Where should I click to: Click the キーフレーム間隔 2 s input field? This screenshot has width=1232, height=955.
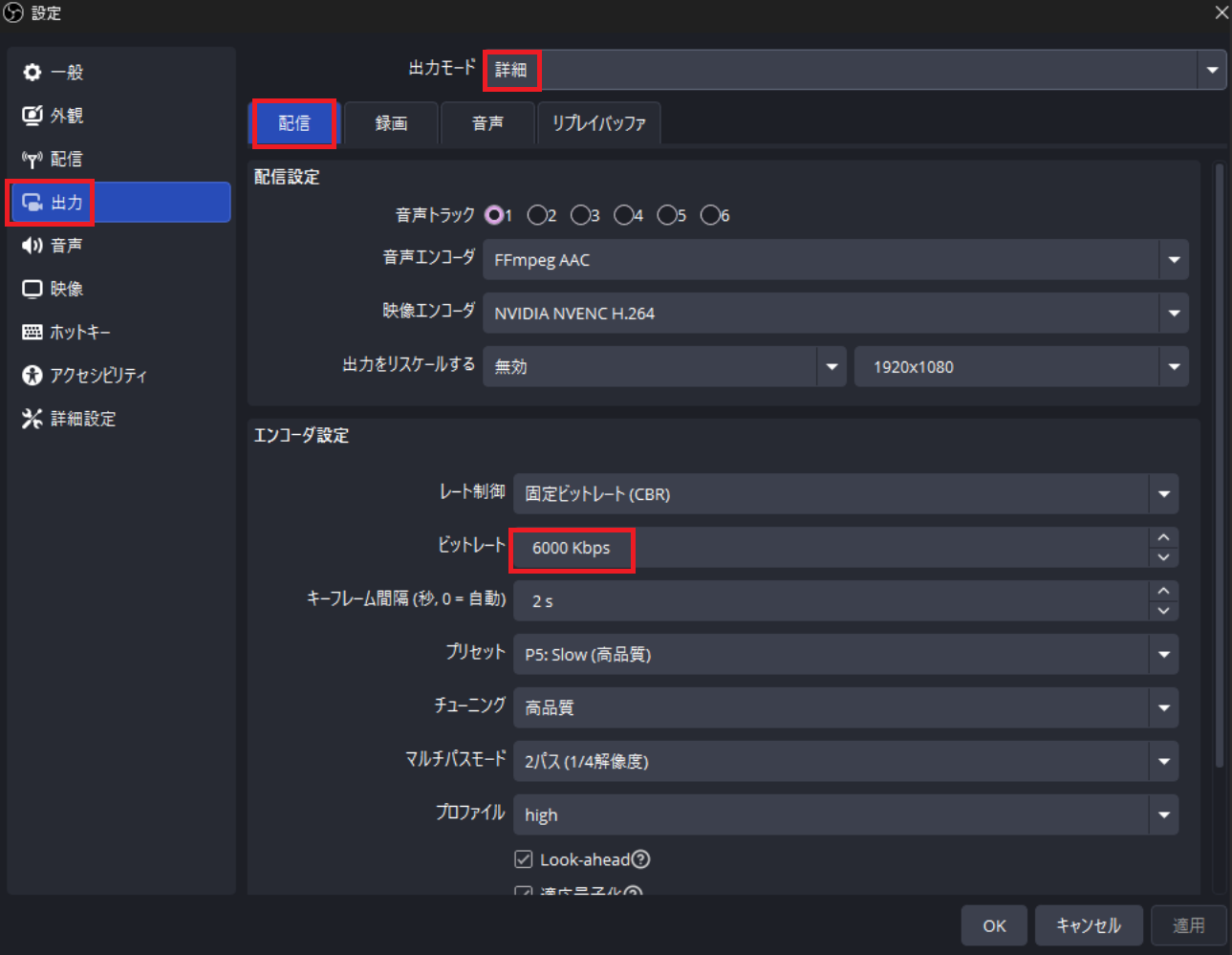pyautogui.click(x=830, y=601)
